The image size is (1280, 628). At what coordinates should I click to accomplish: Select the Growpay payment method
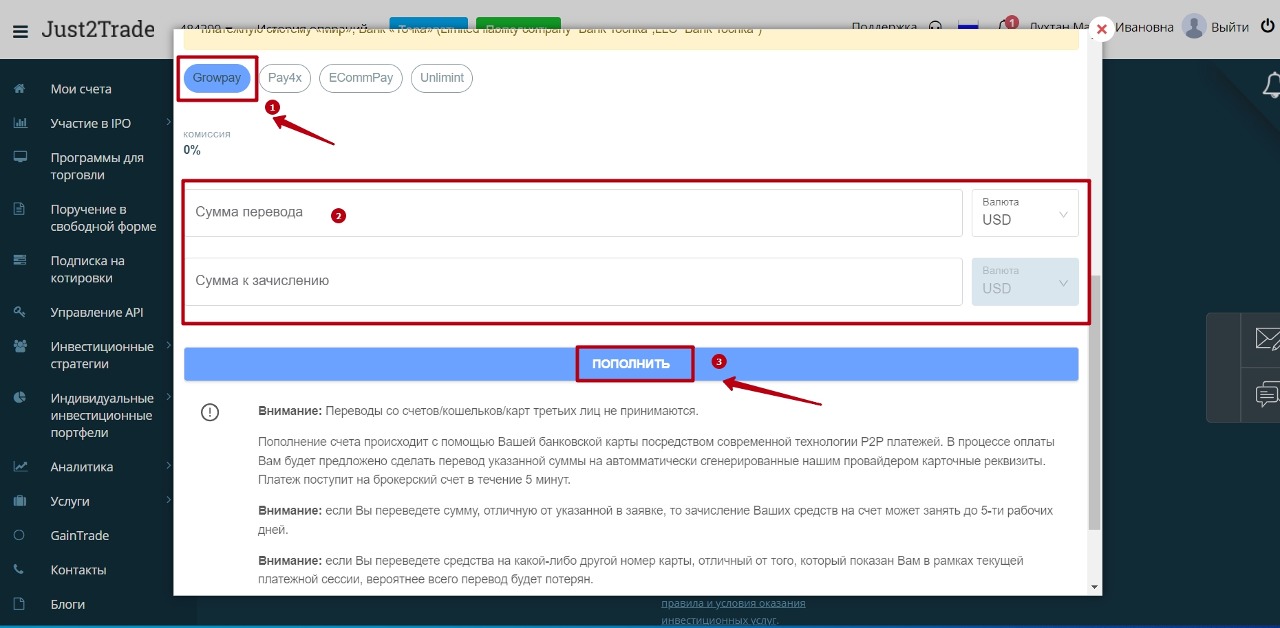click(x=217, y=78)
